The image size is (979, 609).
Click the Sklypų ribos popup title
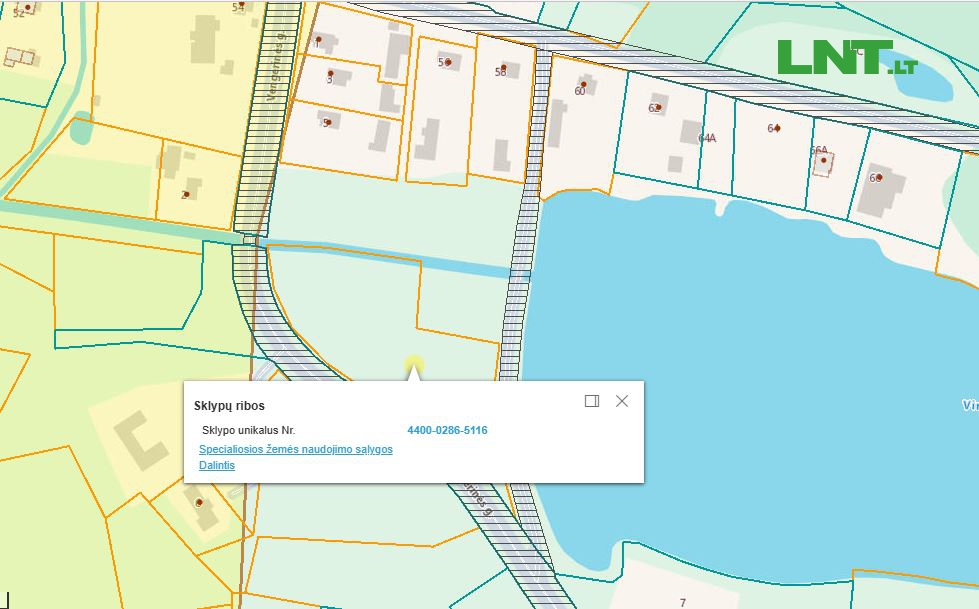pyautogui.click(x=229, y=406)
